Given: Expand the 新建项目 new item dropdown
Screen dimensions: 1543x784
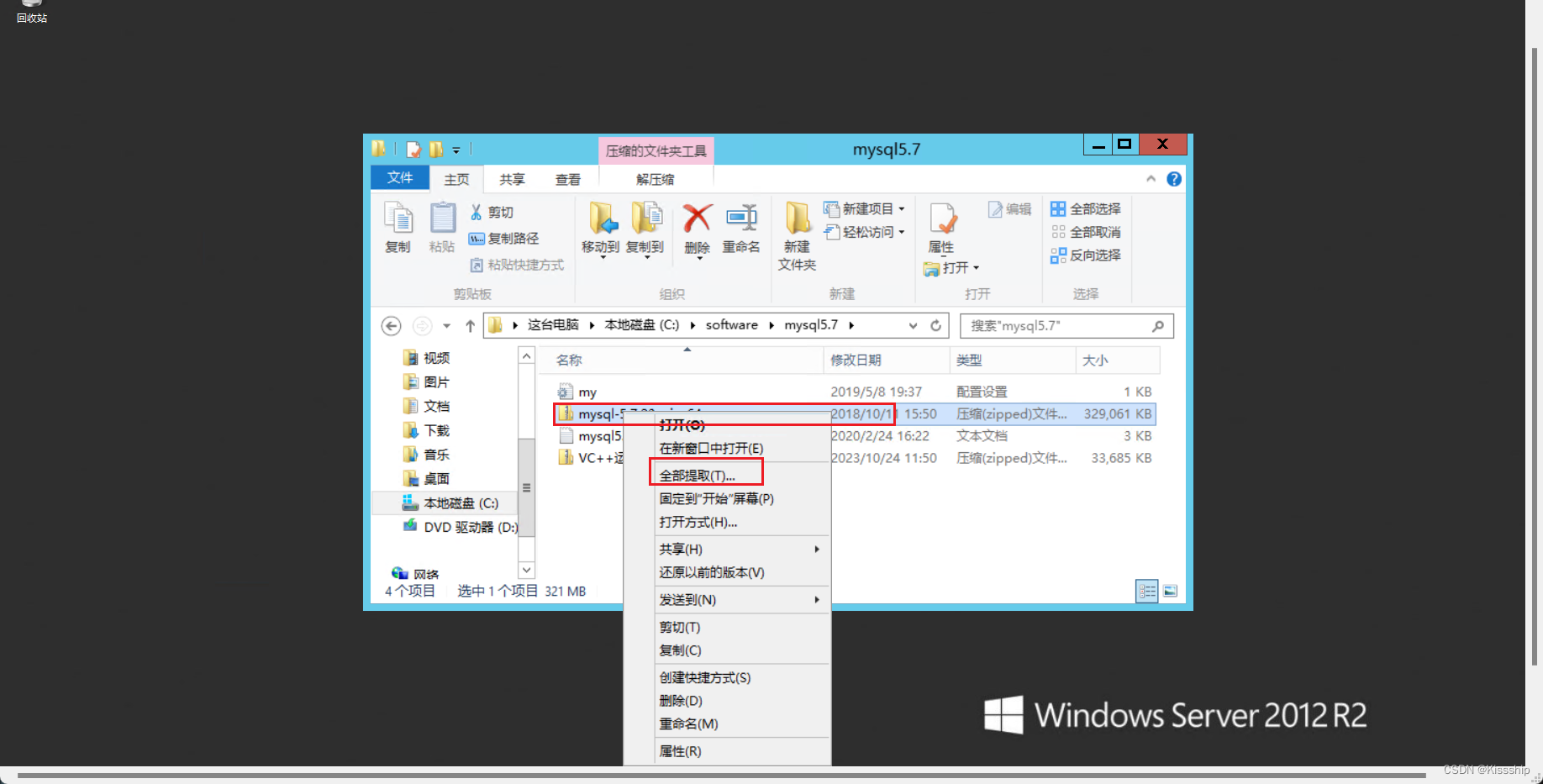Looking at the screenshot, I should coord(902,209).
